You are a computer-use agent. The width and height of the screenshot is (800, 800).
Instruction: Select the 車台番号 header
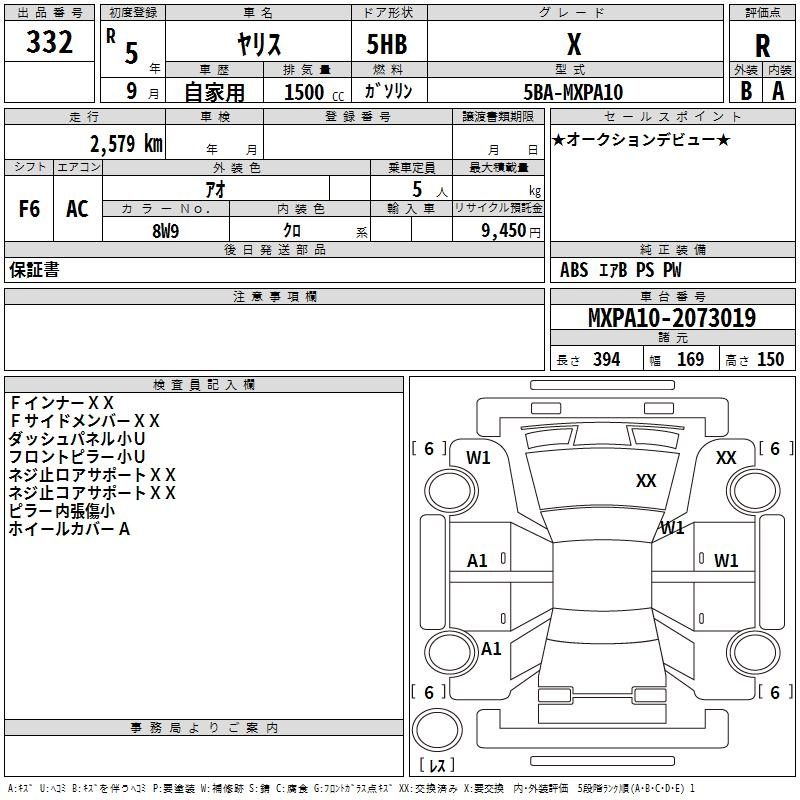click(672, 296)
